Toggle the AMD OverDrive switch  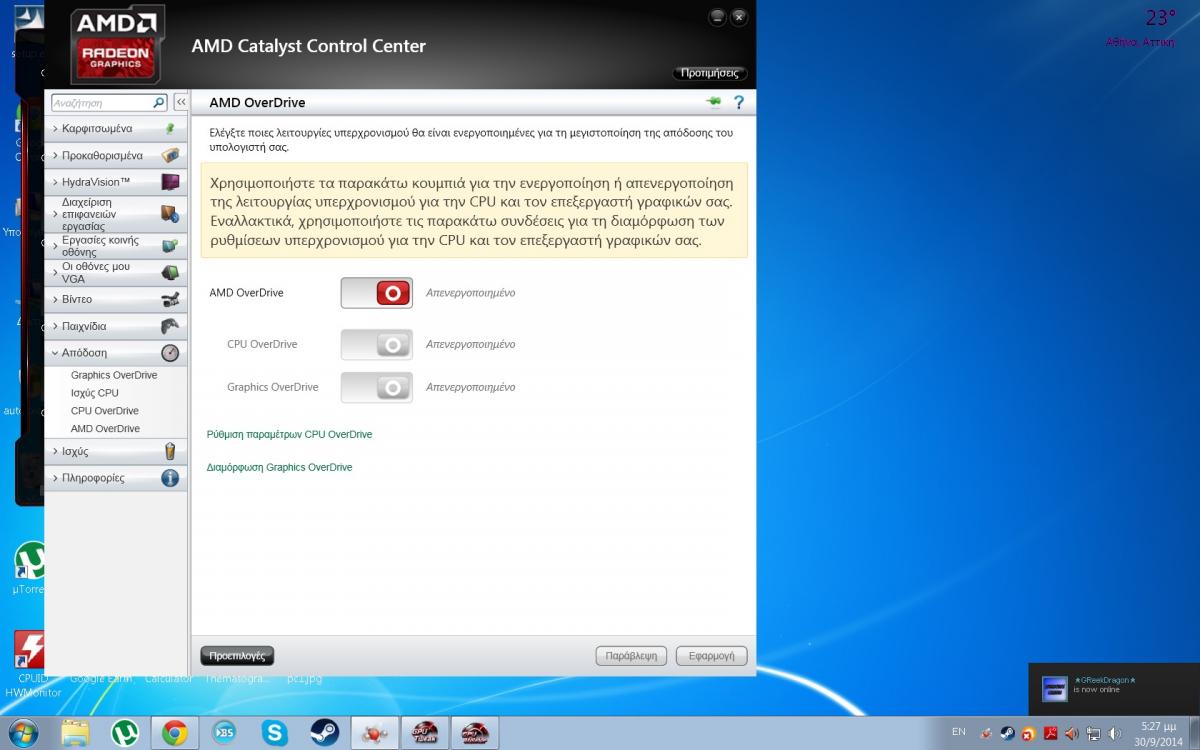pos(377,293)
